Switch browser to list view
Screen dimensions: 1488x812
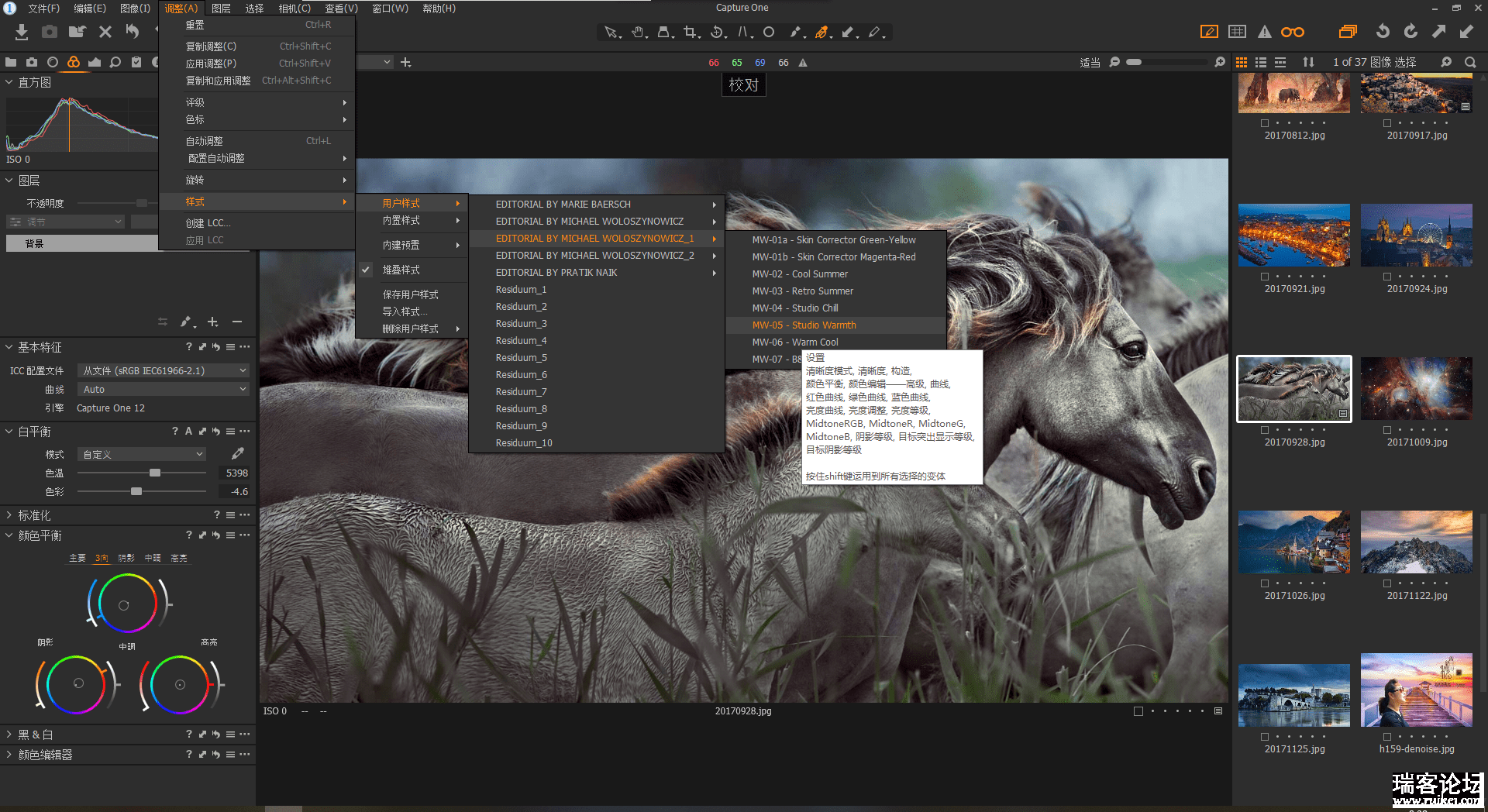1261,62
